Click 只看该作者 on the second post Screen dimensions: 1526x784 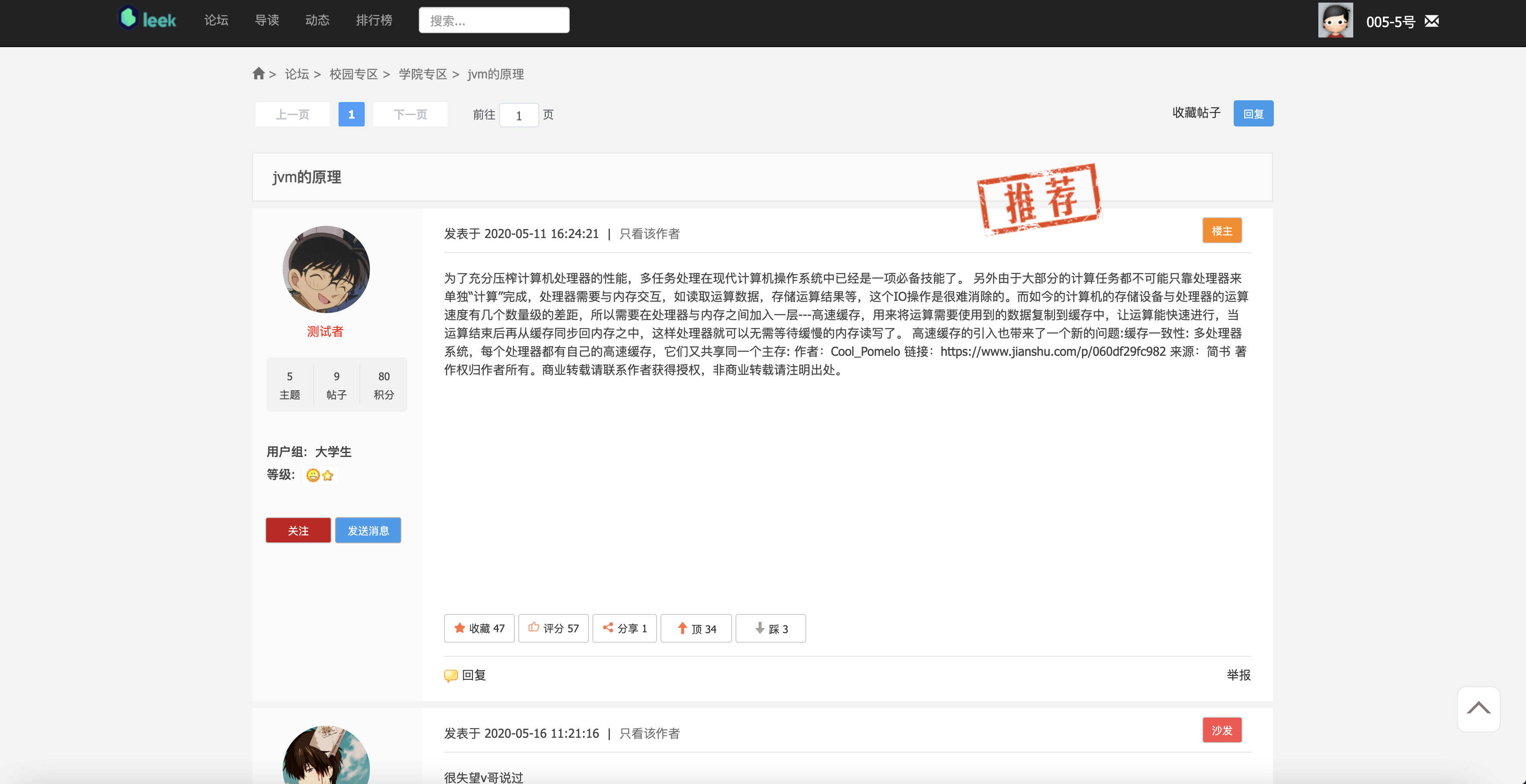(x=649, y=733)
